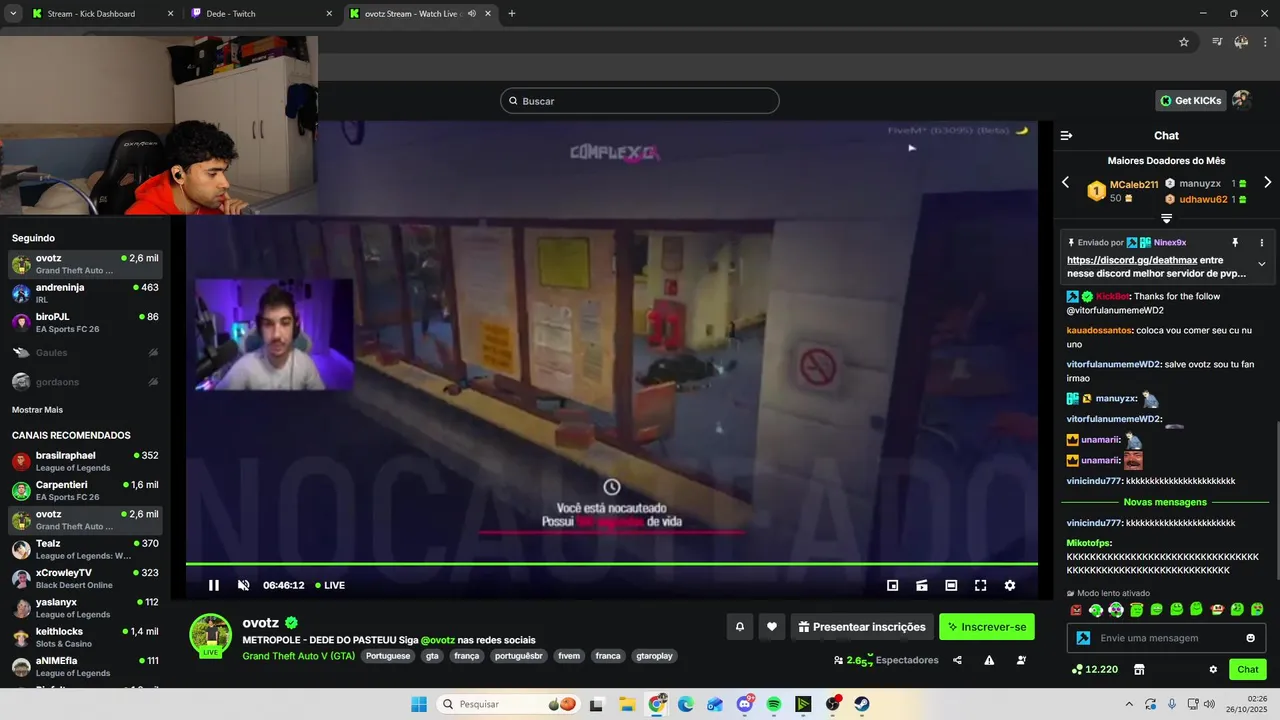Open andreninja channel in sidebar
Viewport: 1280px width, 720px height.
pos(85,293)
